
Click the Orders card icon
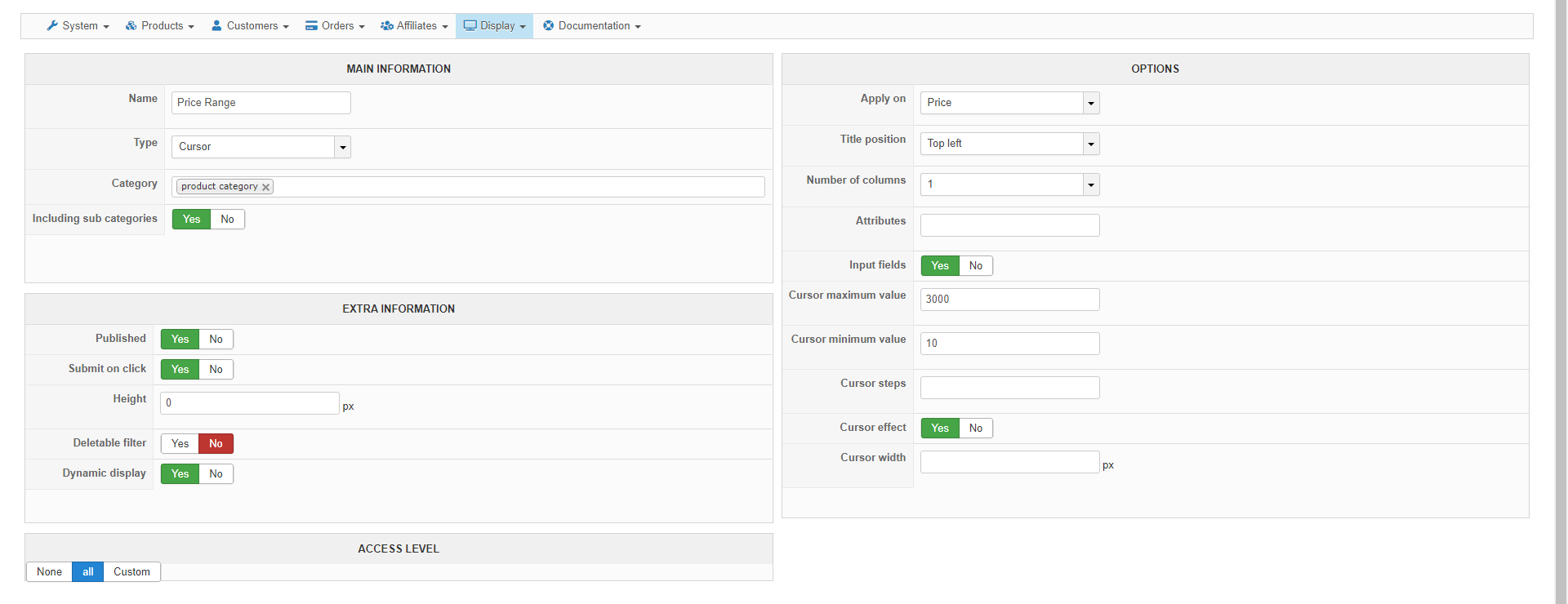click(x=311, y=26)
